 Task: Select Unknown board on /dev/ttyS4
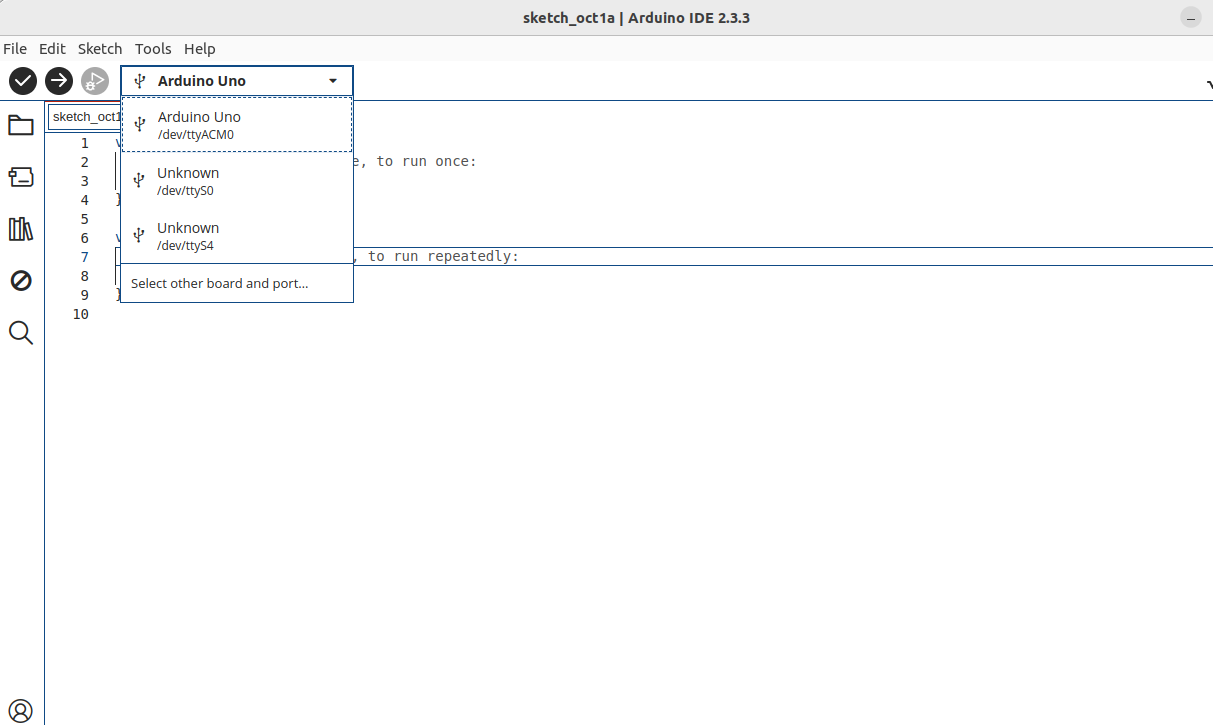coord(237,236)
